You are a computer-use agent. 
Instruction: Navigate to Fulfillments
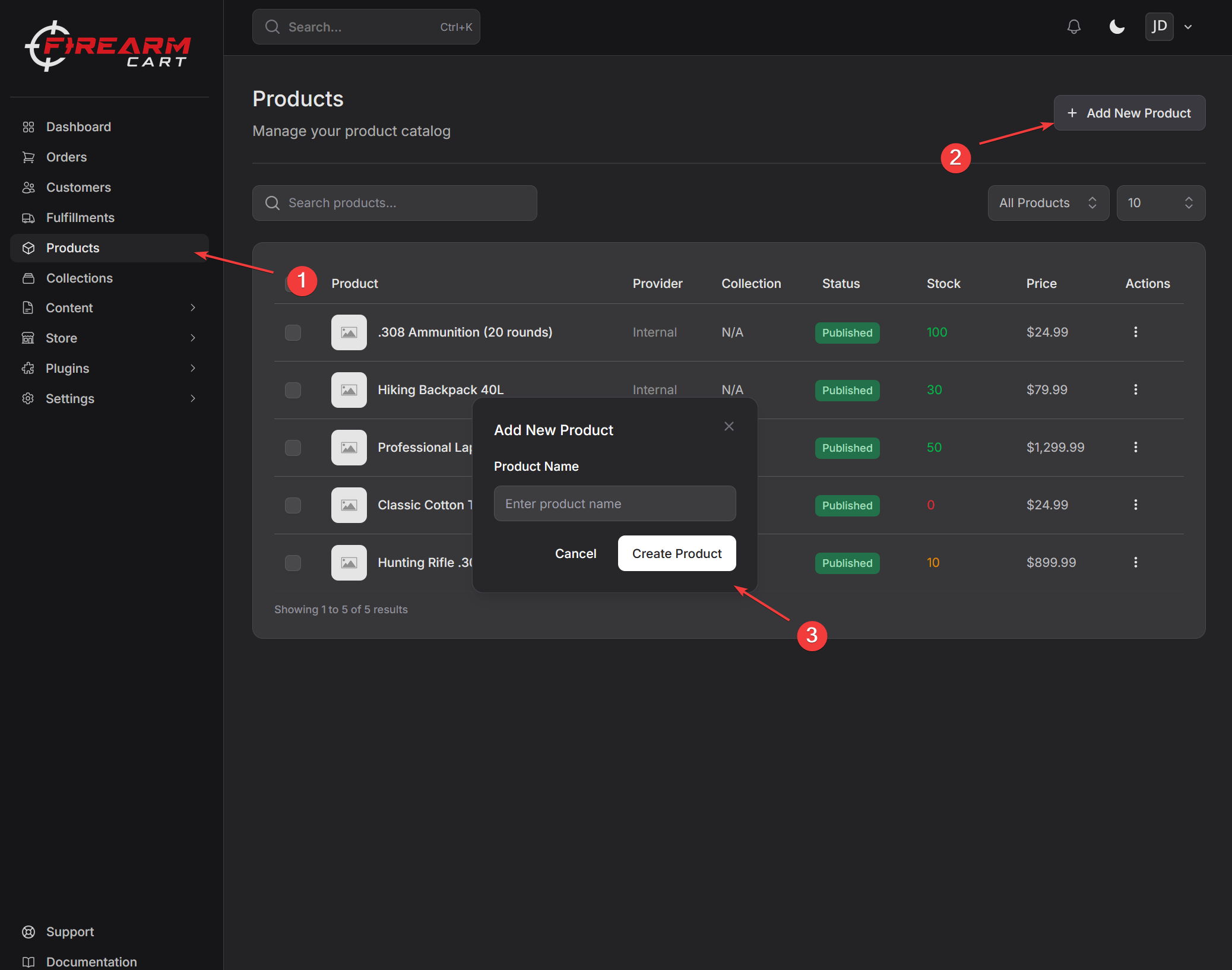(109, 218)
